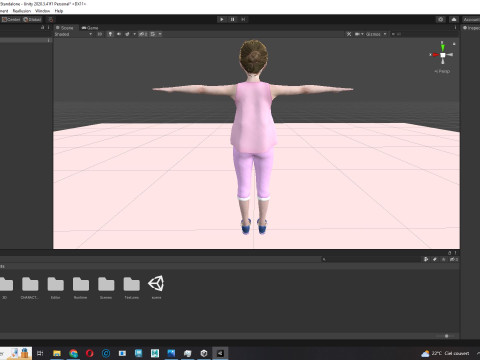Viewport: 480px width, 360px height.
Task: Select the Scenes folder
Action: tap(106, 288)
